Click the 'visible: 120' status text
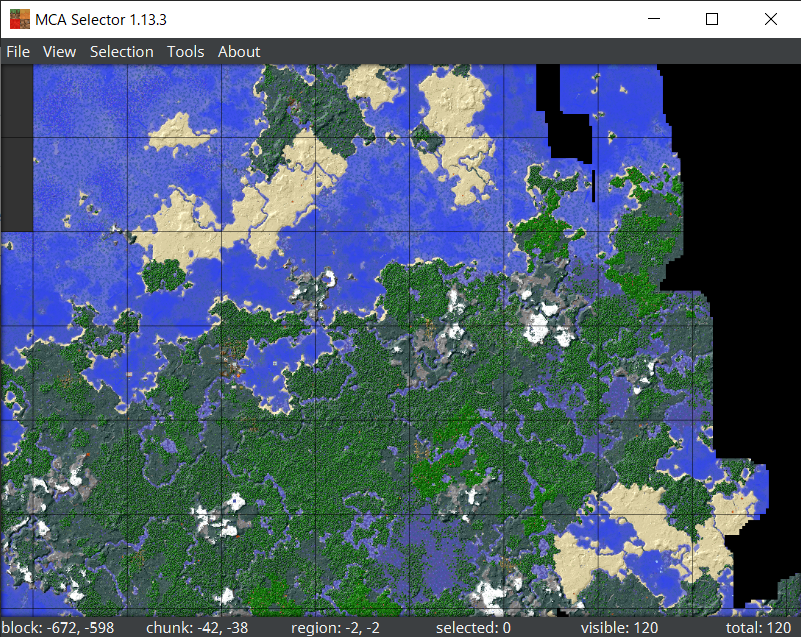Screen dimensions: 801x637 pyautogui.click(x=619, y=627)
